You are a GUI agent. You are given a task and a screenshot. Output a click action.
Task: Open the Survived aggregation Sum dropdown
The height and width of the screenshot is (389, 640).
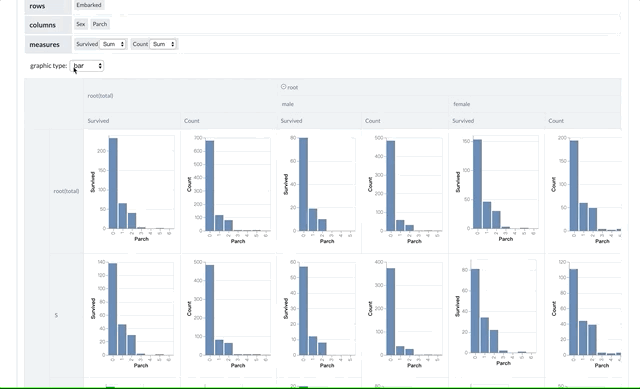113,44
